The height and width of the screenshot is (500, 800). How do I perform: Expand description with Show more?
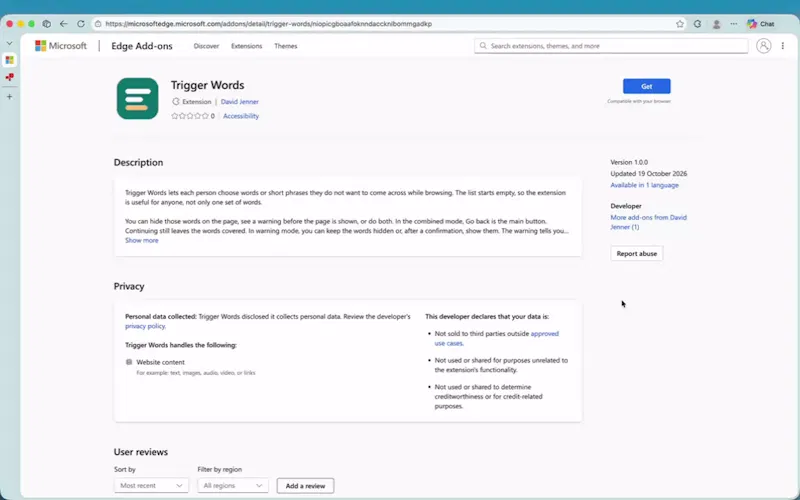coord(142,240)
